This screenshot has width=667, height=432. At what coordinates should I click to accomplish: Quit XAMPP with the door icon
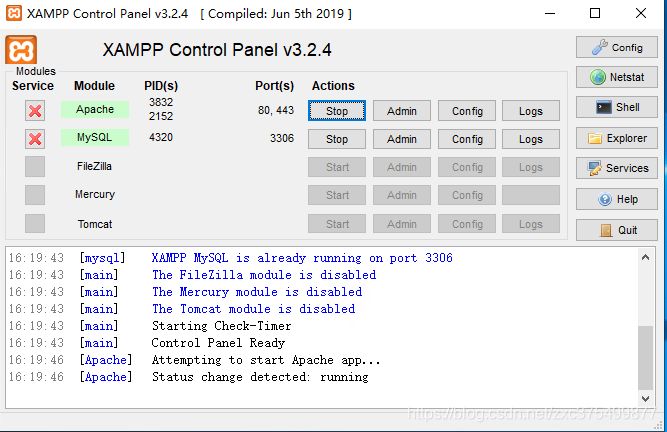pyautogui.click(x=617, y=230)
